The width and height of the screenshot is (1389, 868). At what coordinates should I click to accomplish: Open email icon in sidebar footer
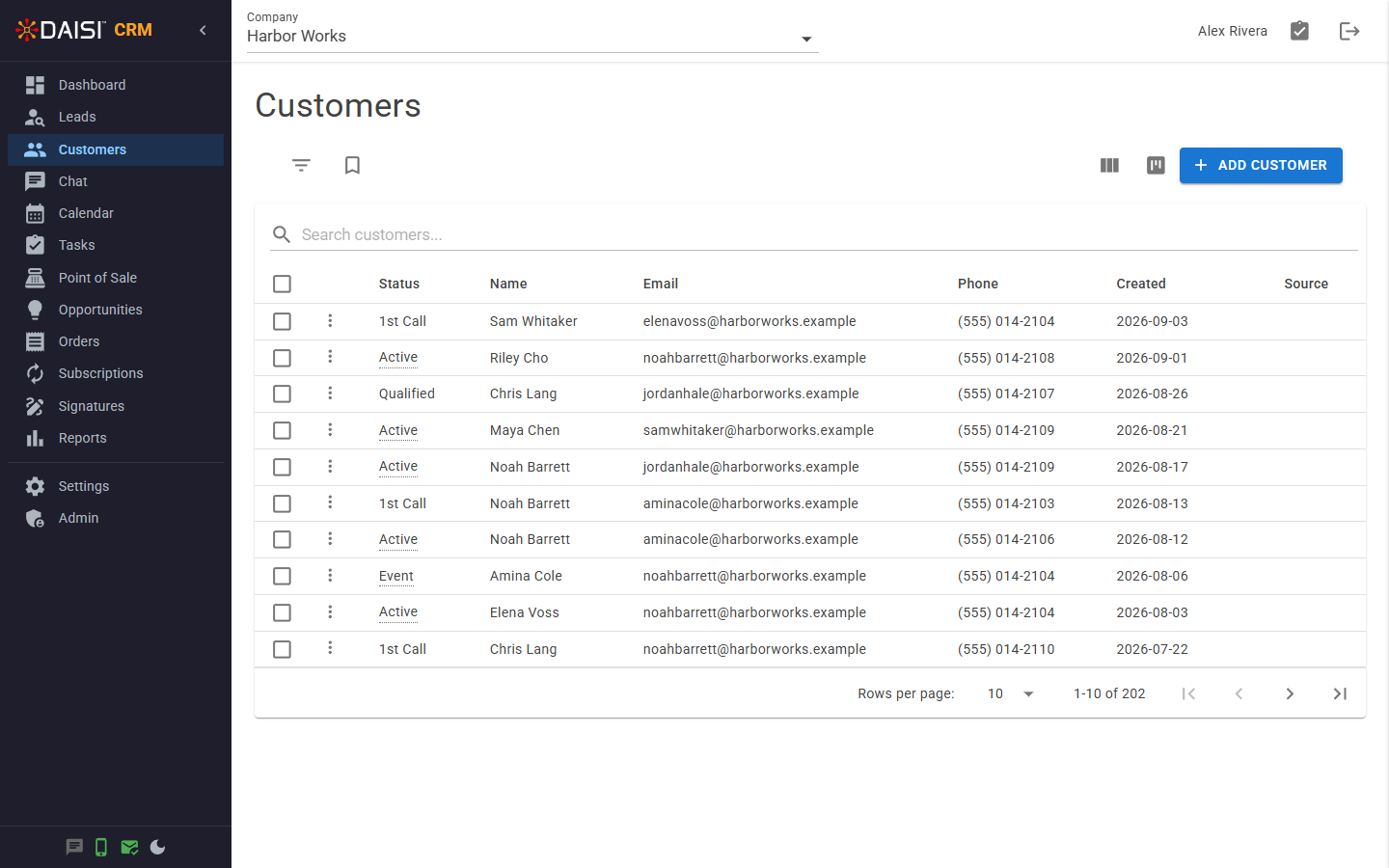click(x=129, y=847)
